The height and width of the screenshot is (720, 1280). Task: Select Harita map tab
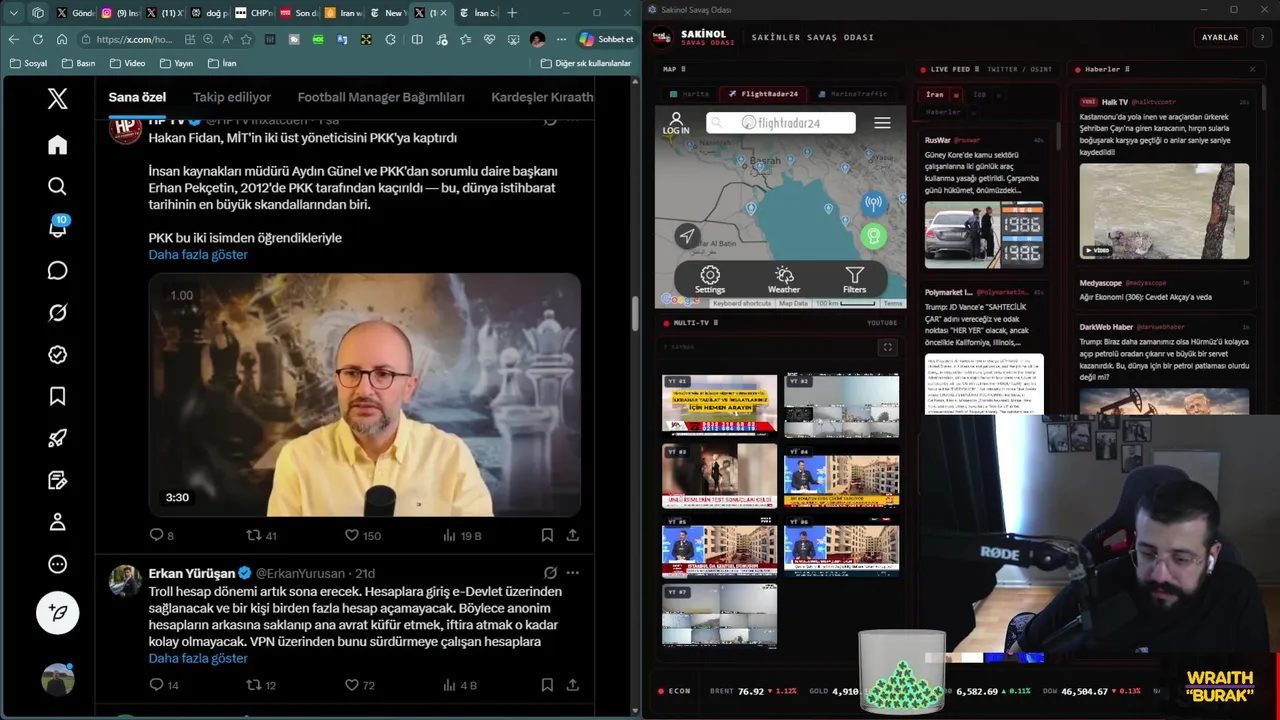(x=692, y=94)
